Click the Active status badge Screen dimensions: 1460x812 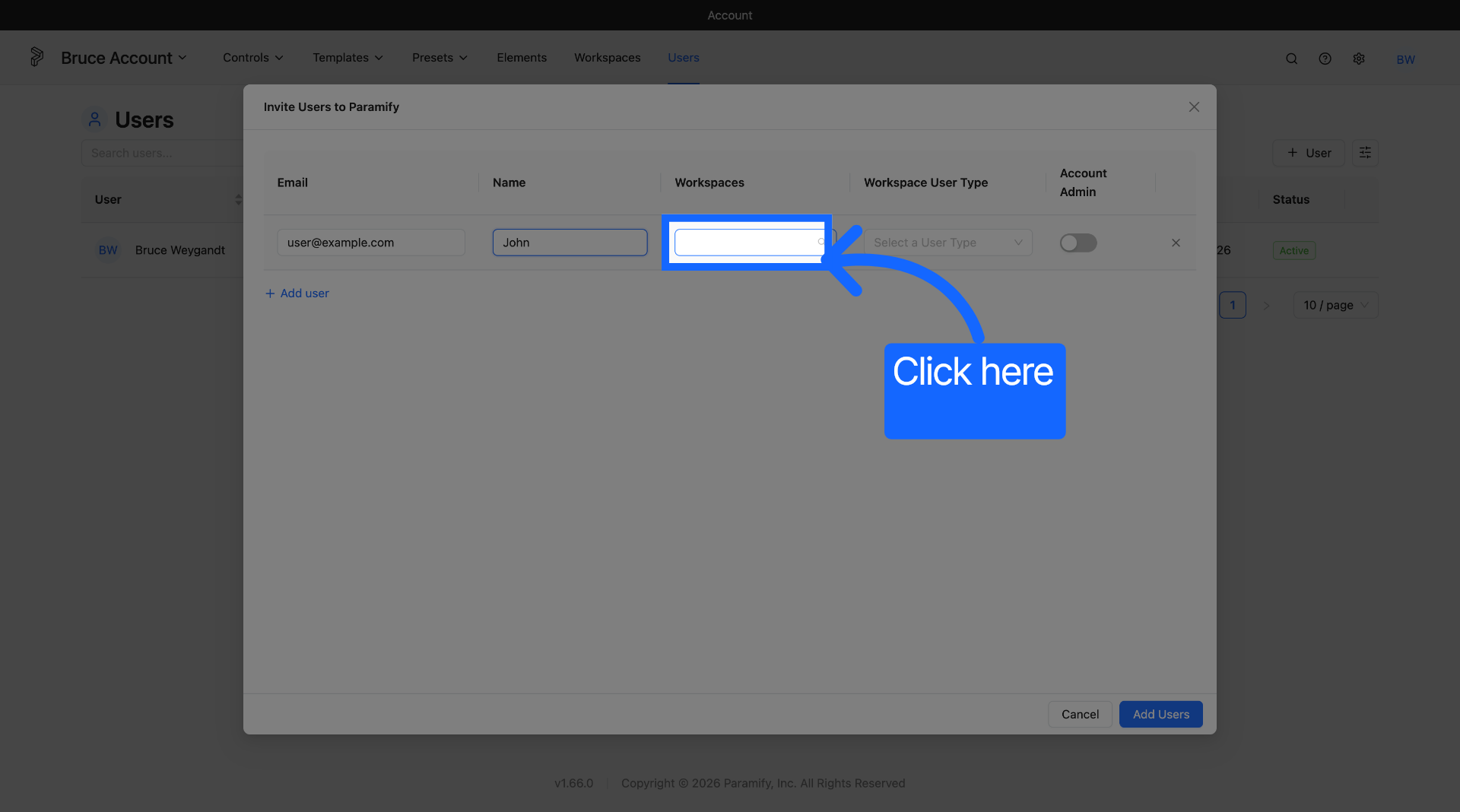[x=1294, y=251]
